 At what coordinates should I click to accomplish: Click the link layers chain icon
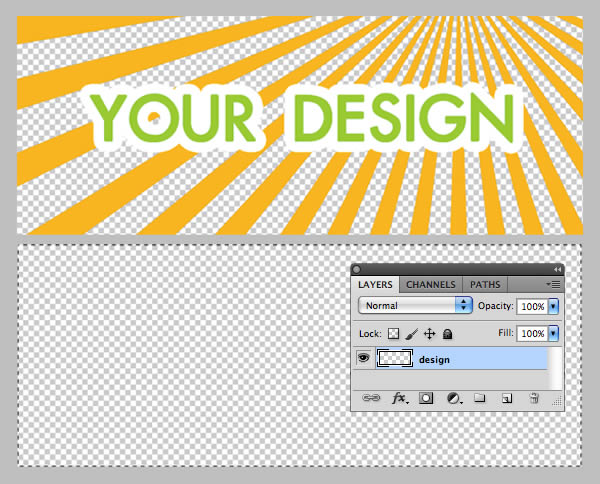pyautogui.click(x=371, y=398)
